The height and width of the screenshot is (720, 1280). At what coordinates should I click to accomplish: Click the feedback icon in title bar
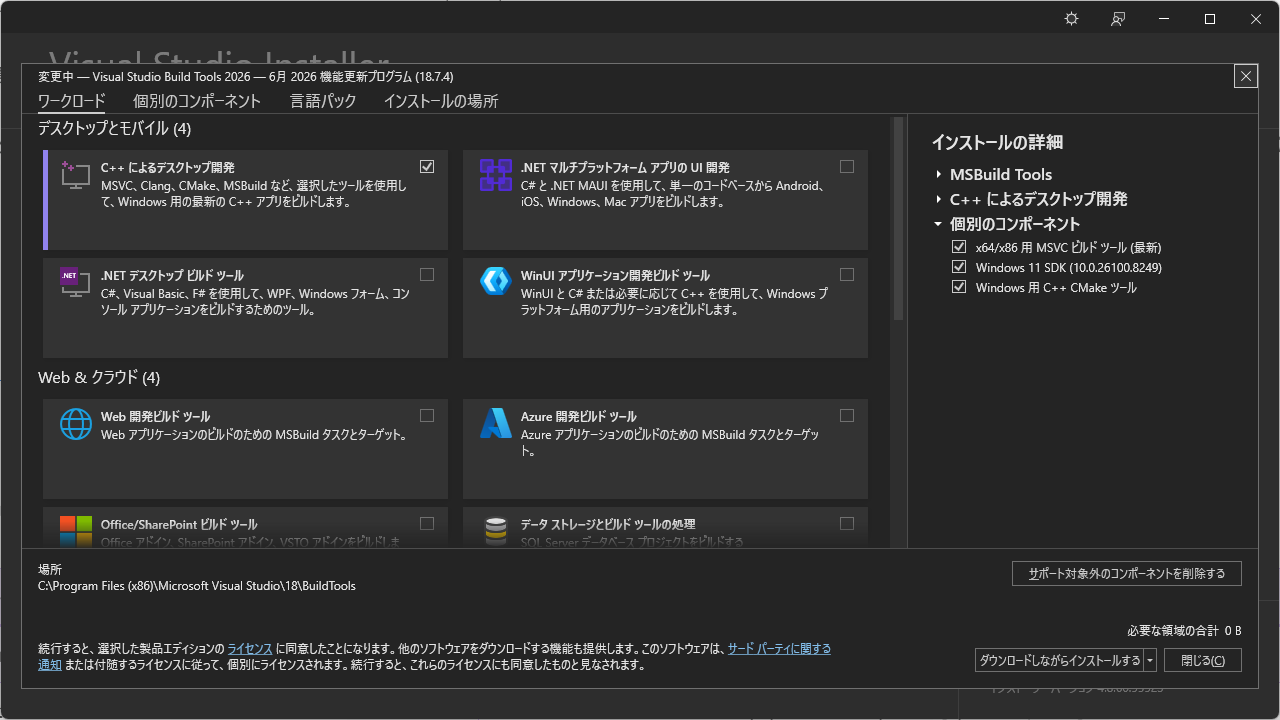(x=1118, y=19)
